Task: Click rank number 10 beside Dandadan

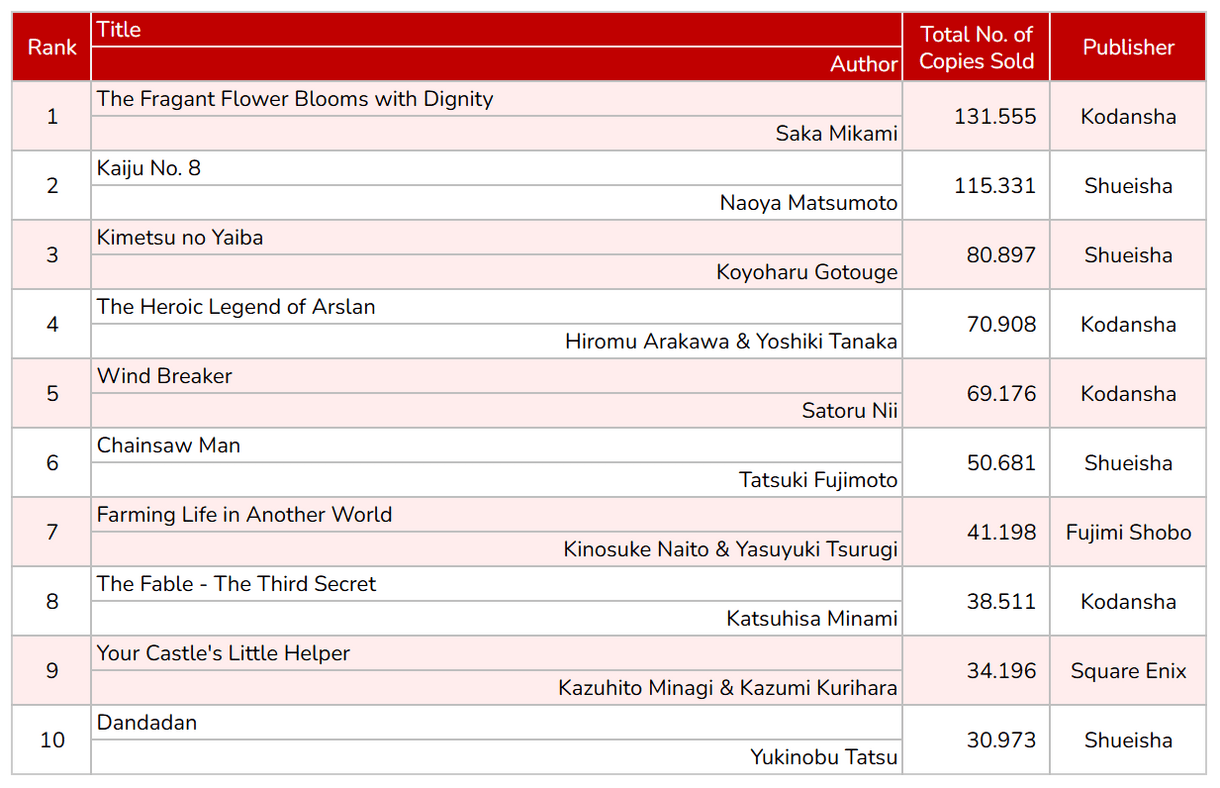Action: coord(52,740)
